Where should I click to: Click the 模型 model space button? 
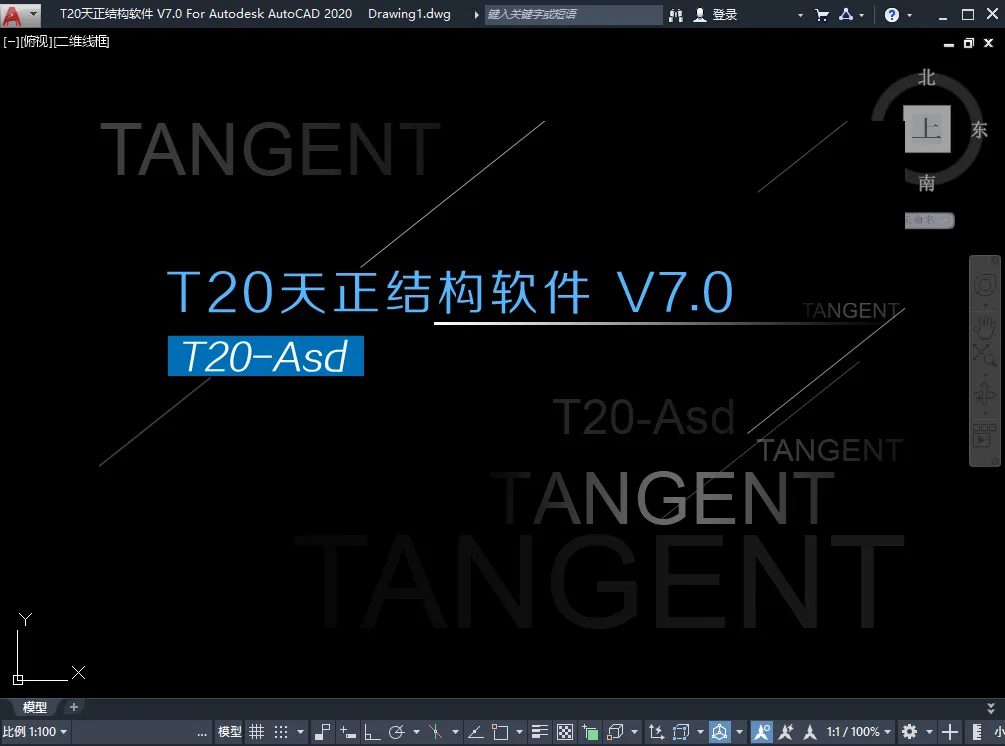pos(229,732)
